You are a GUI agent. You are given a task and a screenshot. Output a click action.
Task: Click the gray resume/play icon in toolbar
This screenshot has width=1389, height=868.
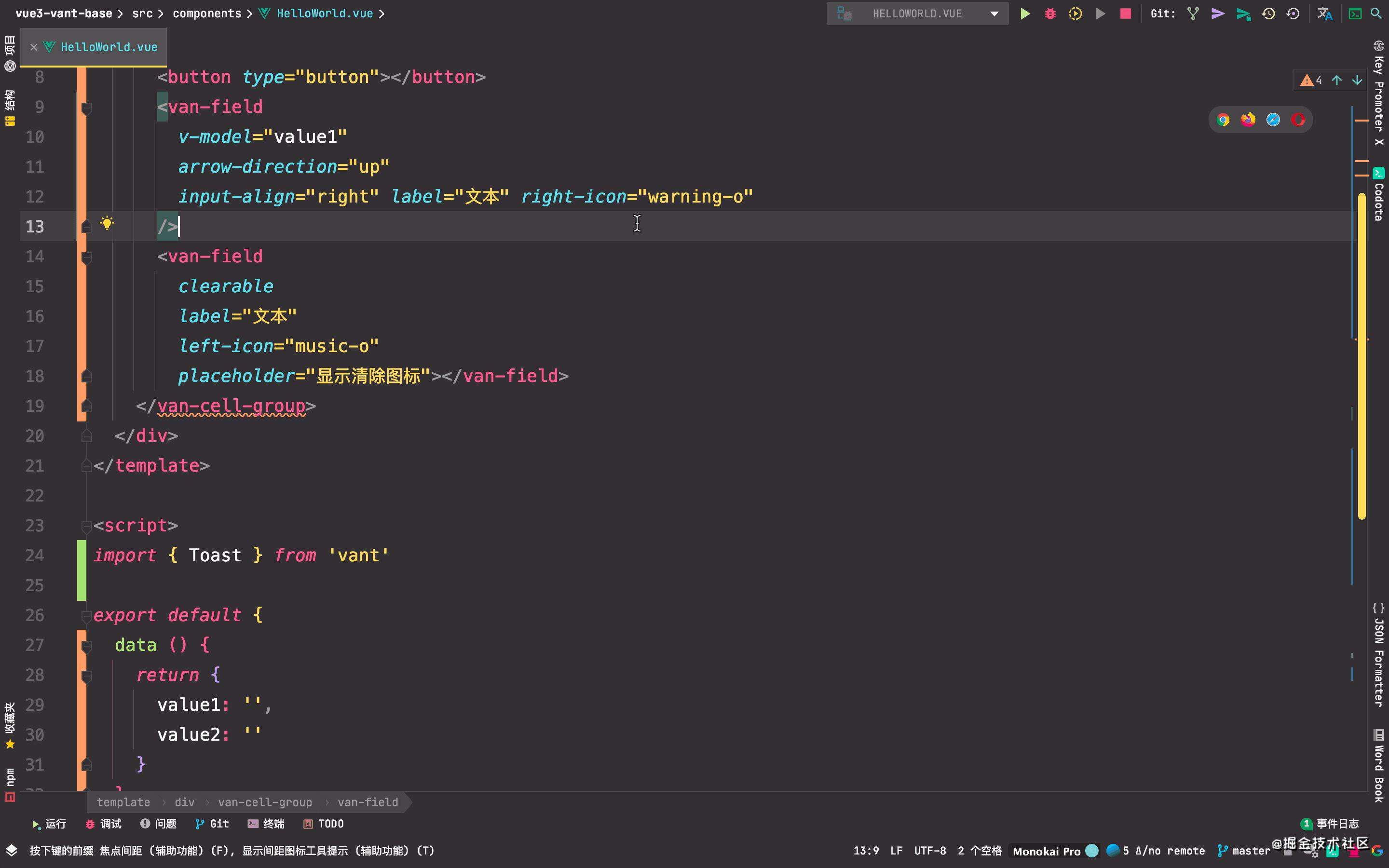pos(1100,13)
